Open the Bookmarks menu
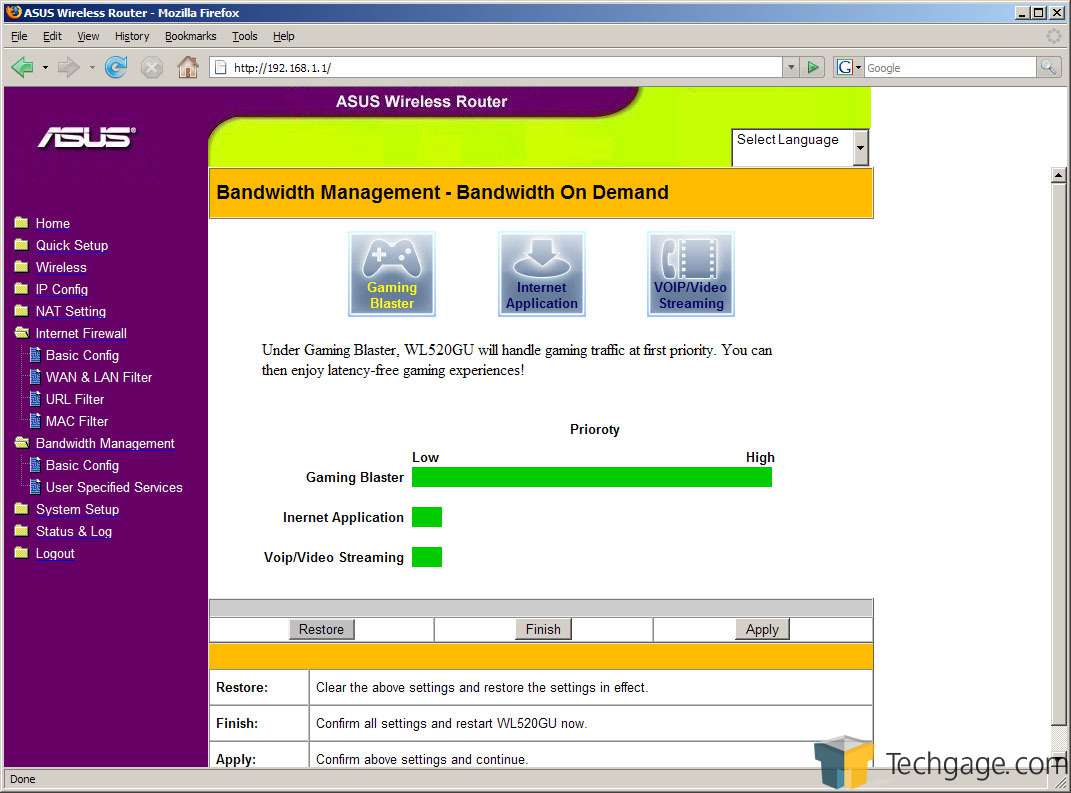 [191, 36]
